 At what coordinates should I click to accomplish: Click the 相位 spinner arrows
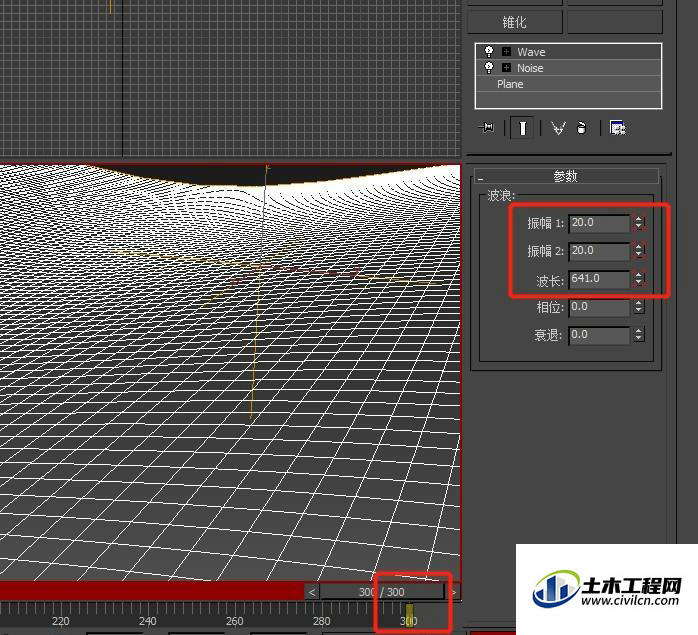[639, 307]
